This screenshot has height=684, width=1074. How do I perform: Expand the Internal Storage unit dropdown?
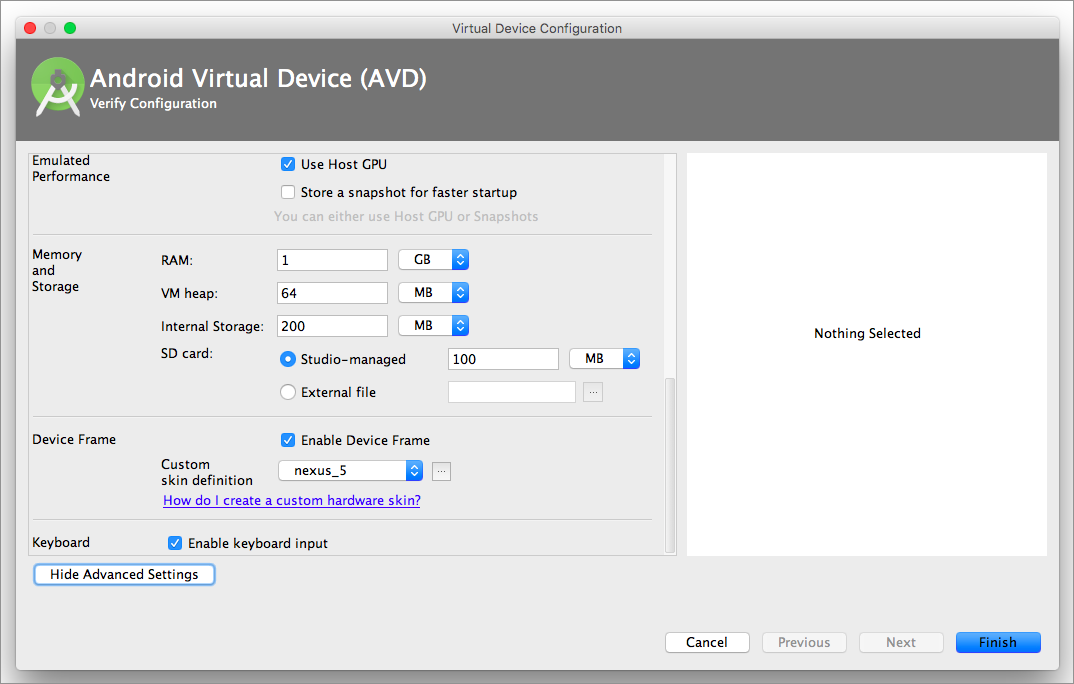[x=433, y=326]
